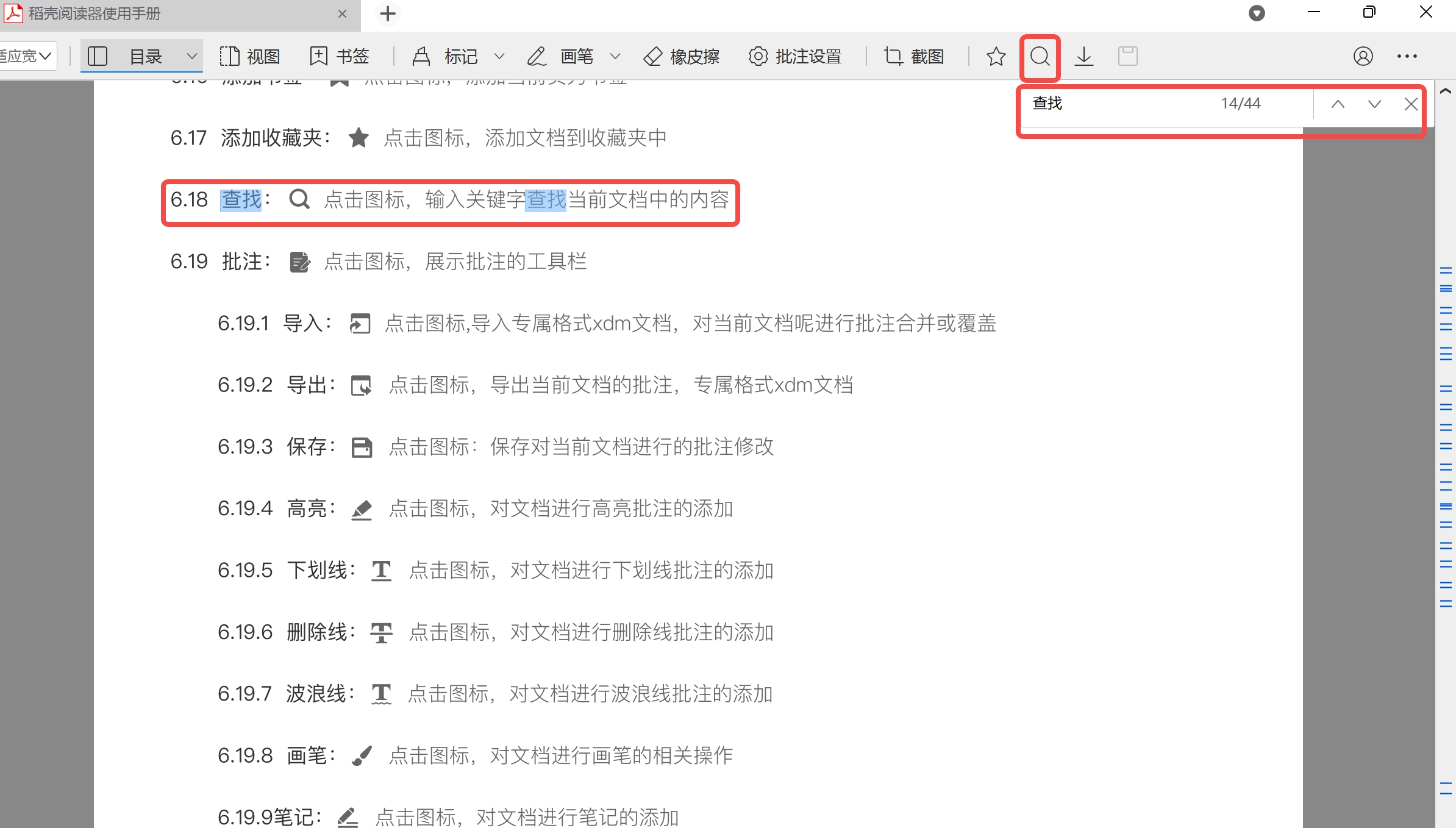Close the 稻壳阅读器使用手册 tab

(342, 14)
